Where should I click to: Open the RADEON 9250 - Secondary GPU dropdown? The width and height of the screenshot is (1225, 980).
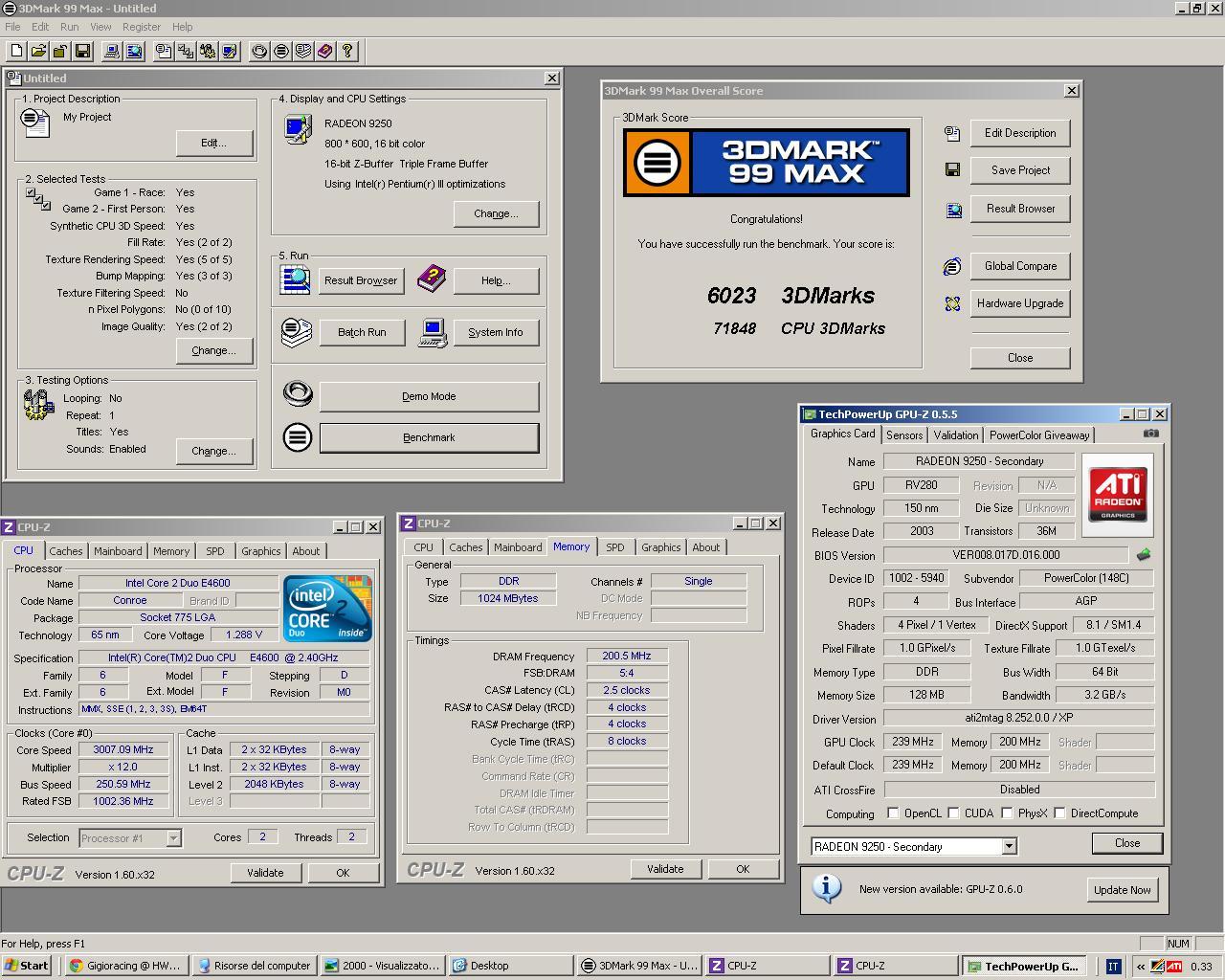pyautogui.click(x=1009, y=847)
